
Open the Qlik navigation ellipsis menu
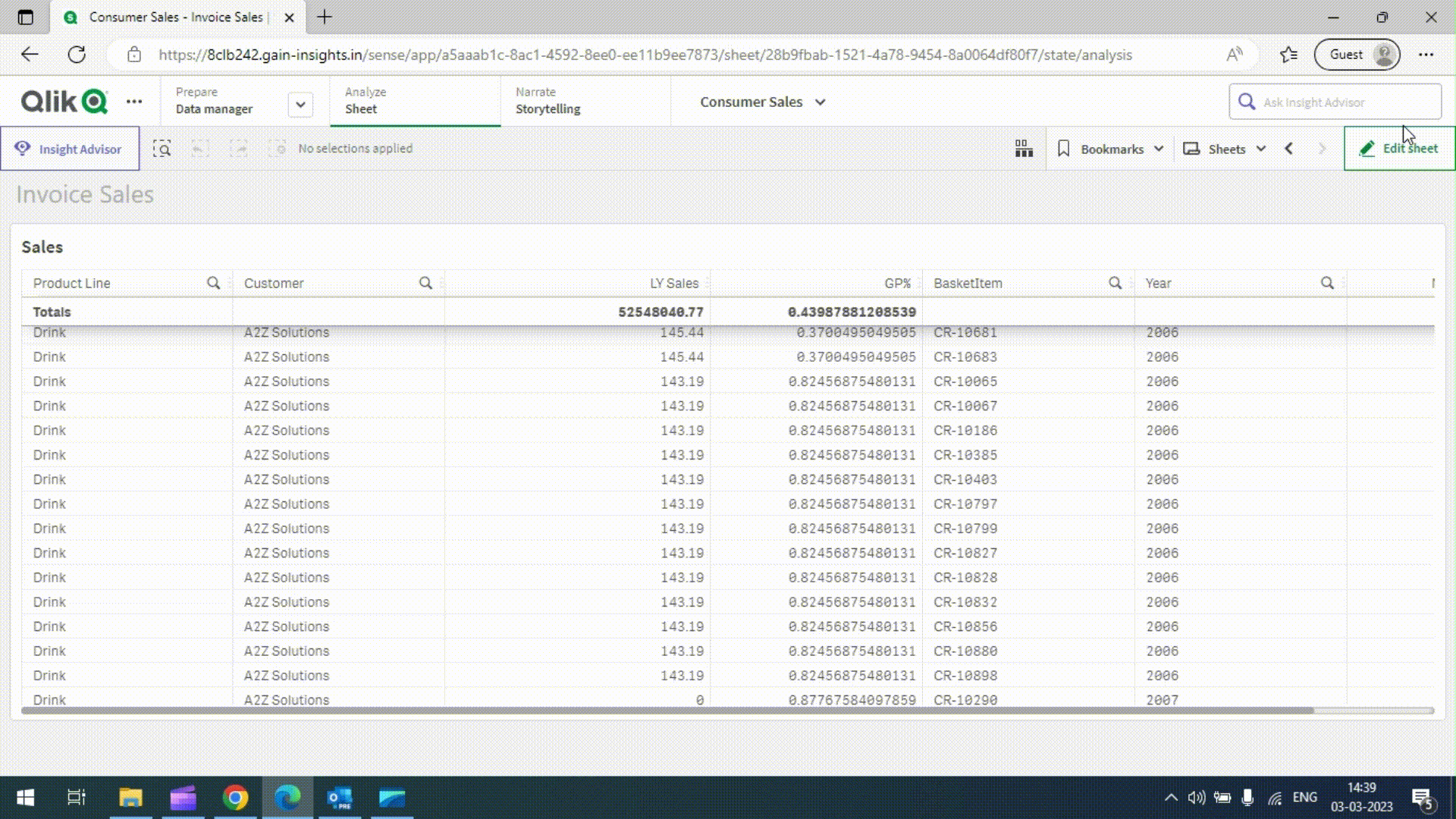tap(134, 102)
